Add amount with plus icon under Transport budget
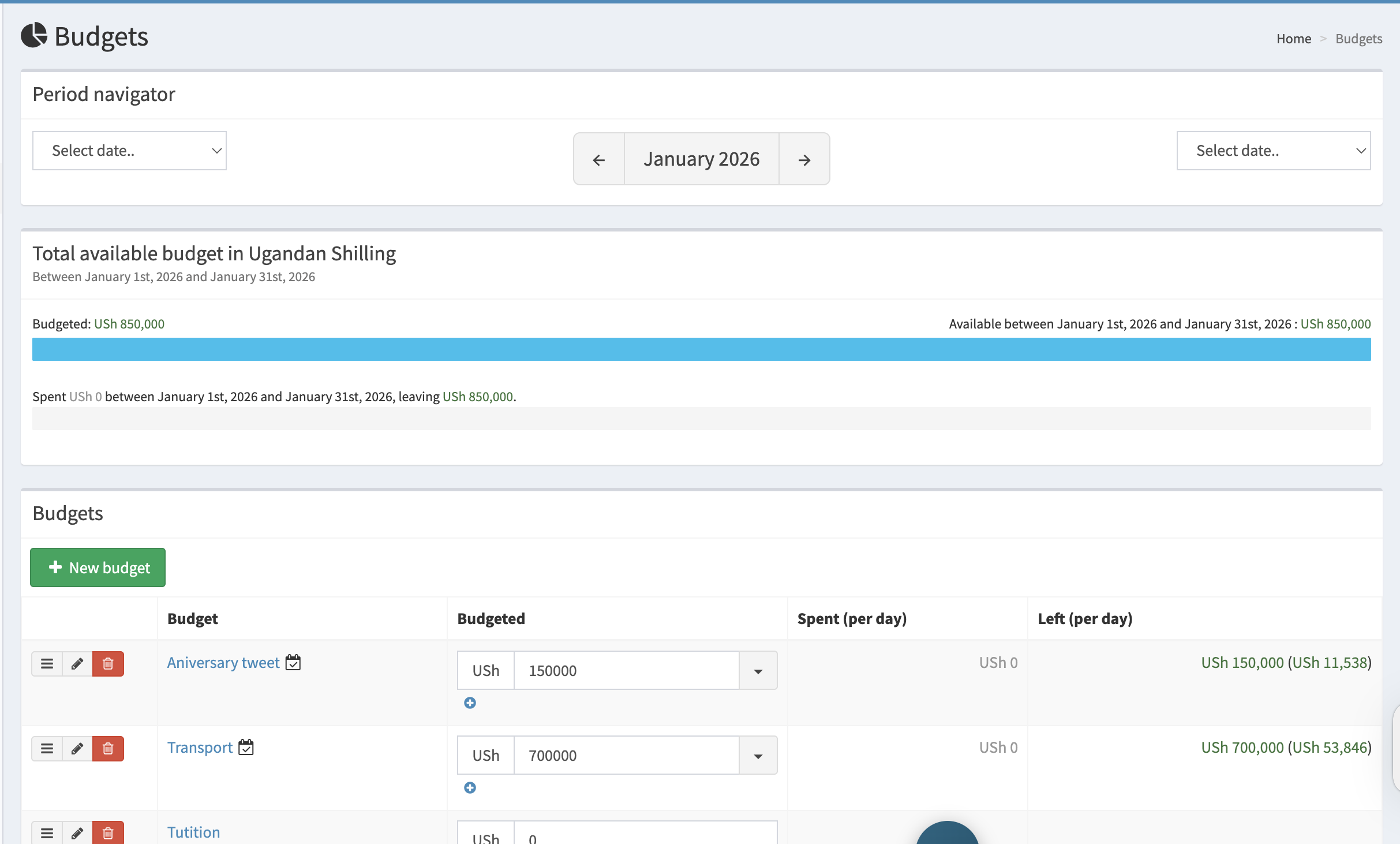Image resolution: width=1400 pixels, height=844 pixels. [470, 787]
